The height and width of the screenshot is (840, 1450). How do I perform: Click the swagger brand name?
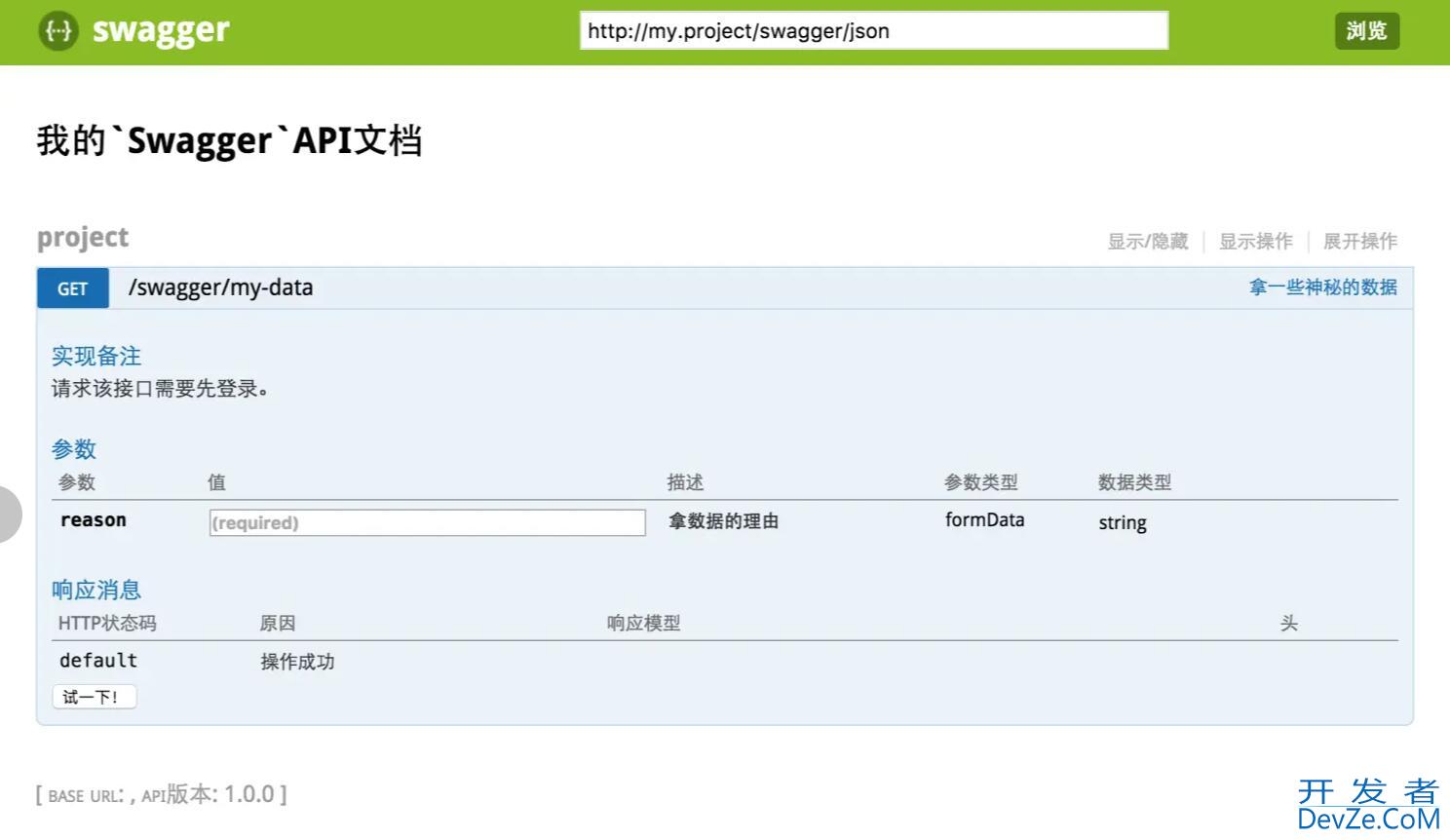(161, 31)
